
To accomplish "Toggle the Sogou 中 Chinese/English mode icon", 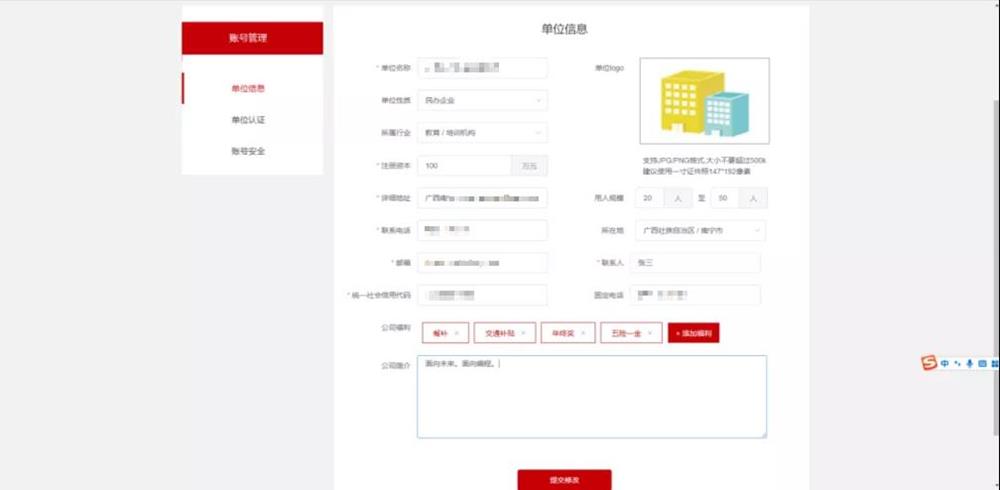I will (945, 363).
